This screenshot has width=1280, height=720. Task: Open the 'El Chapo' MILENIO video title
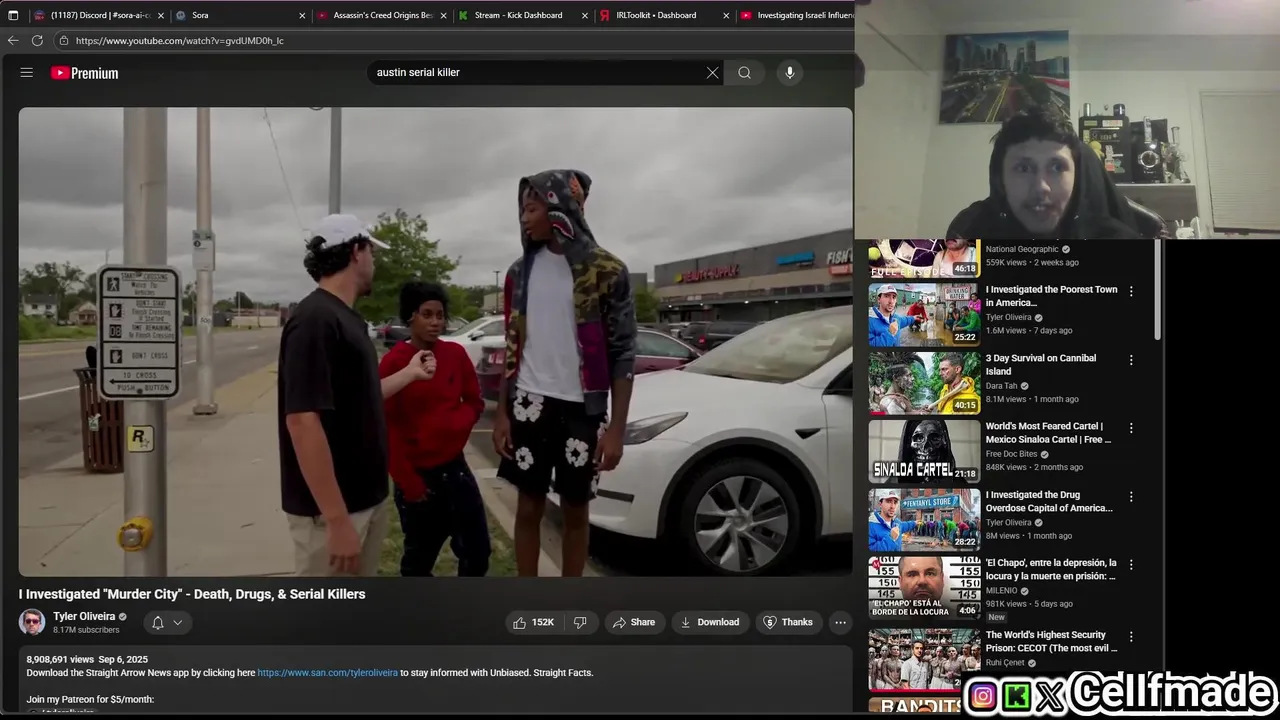(1051, 569)
